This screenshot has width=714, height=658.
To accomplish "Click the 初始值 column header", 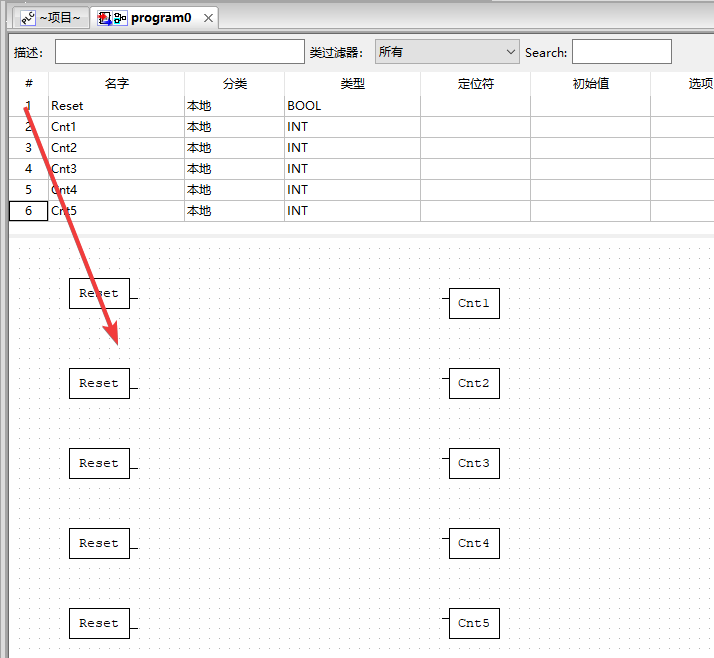I will tap(590, 84).
